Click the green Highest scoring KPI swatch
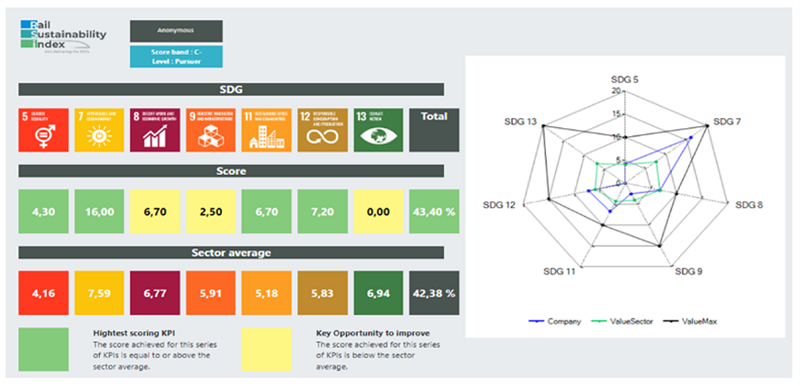Viewport: 800px width, 386px height. [x=43, y=349]
